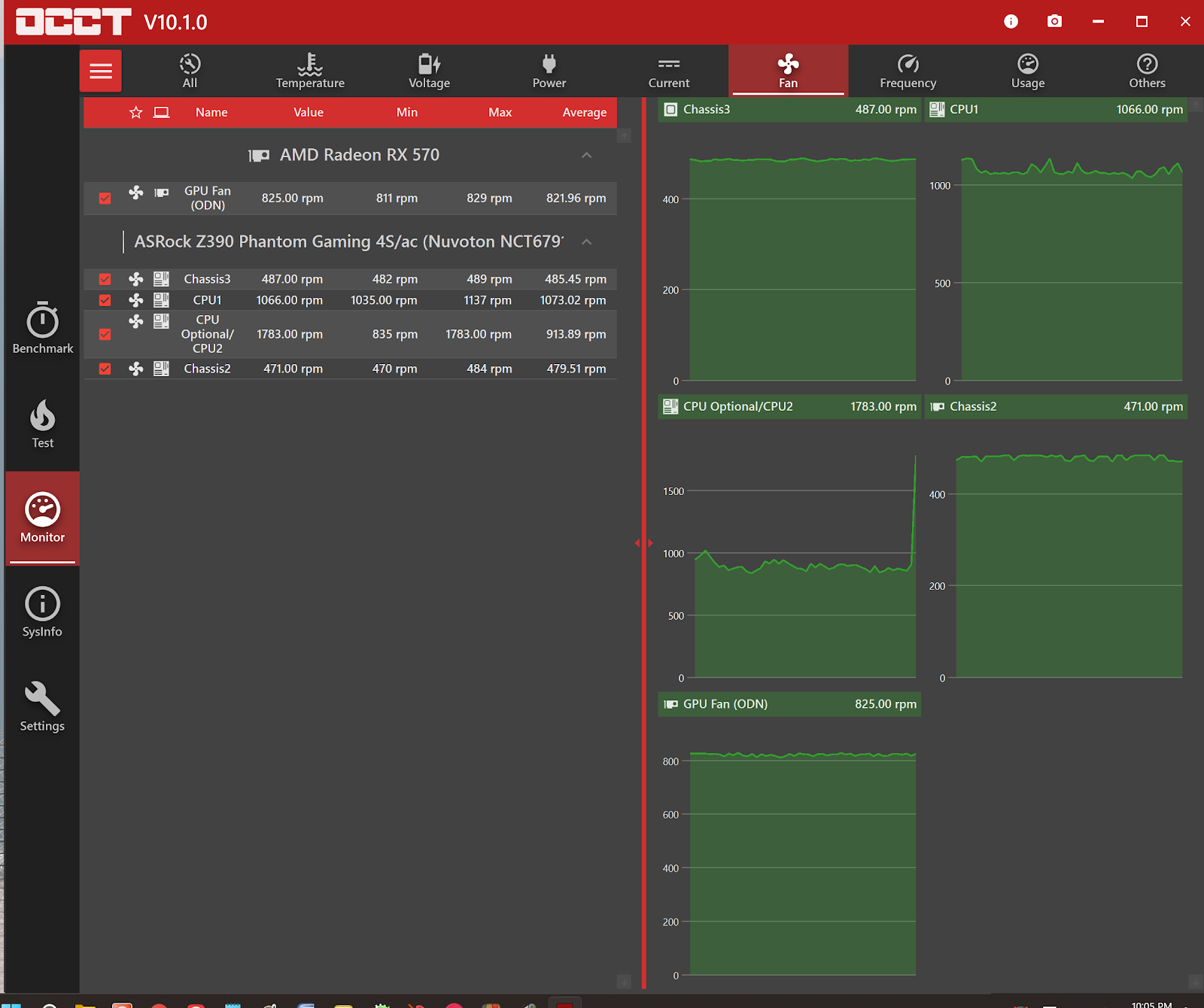This screenshot has width=1204, height=1008.
Task: Click the fan icon in CPU Optional/CPU2 row
Action: point(136,321)
